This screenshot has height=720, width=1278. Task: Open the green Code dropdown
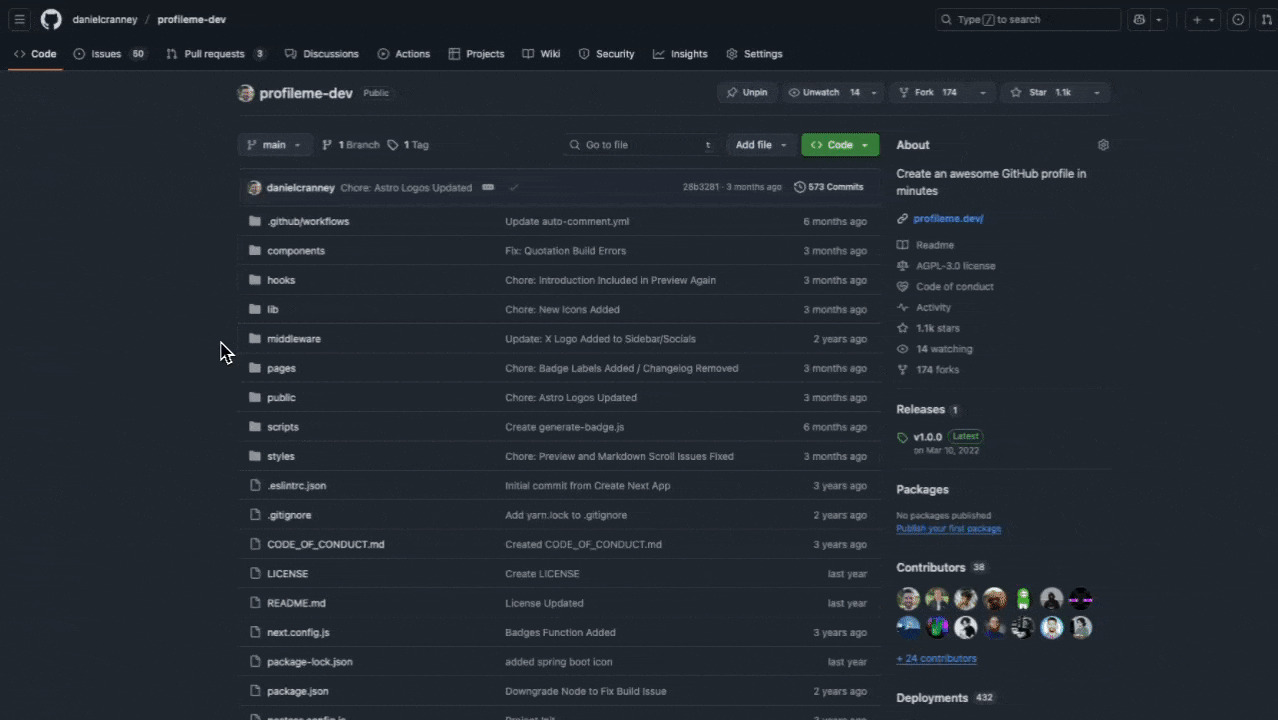839,144
